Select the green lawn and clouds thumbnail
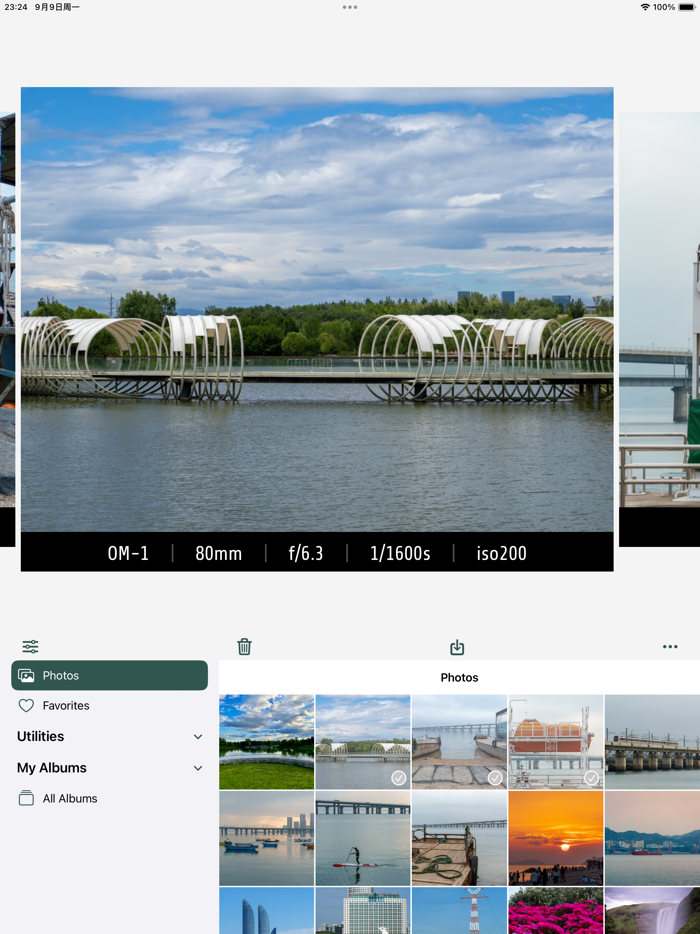 [x=266, y=742]
